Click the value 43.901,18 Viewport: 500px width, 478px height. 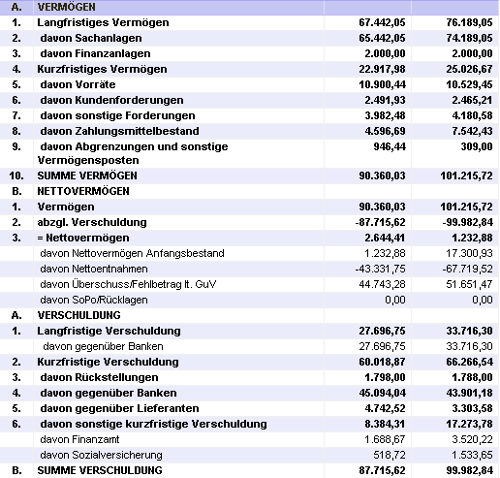(x=469, y=393)
